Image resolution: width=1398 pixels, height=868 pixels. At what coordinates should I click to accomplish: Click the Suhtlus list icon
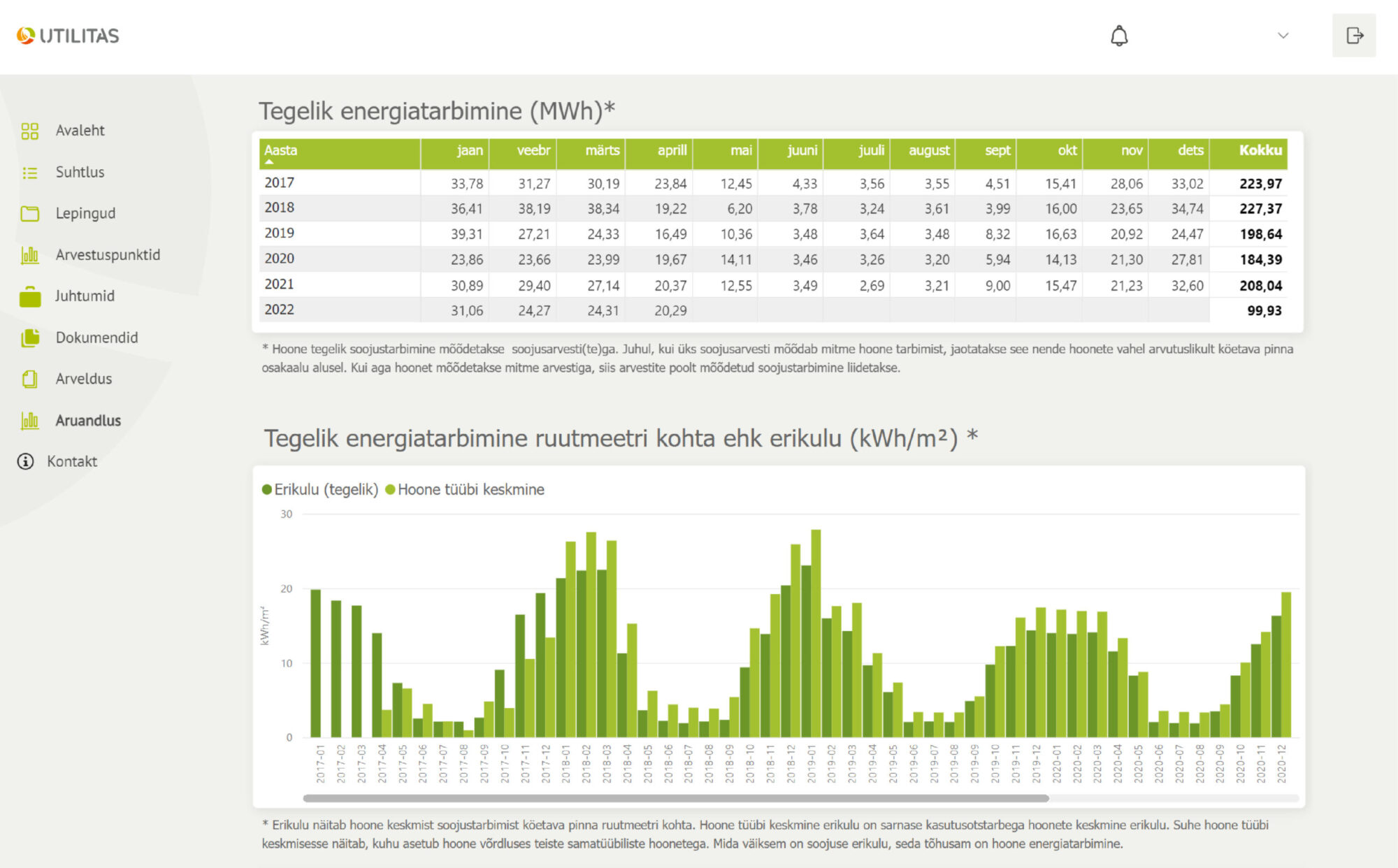pyautogui.click(x=29, y=173)
